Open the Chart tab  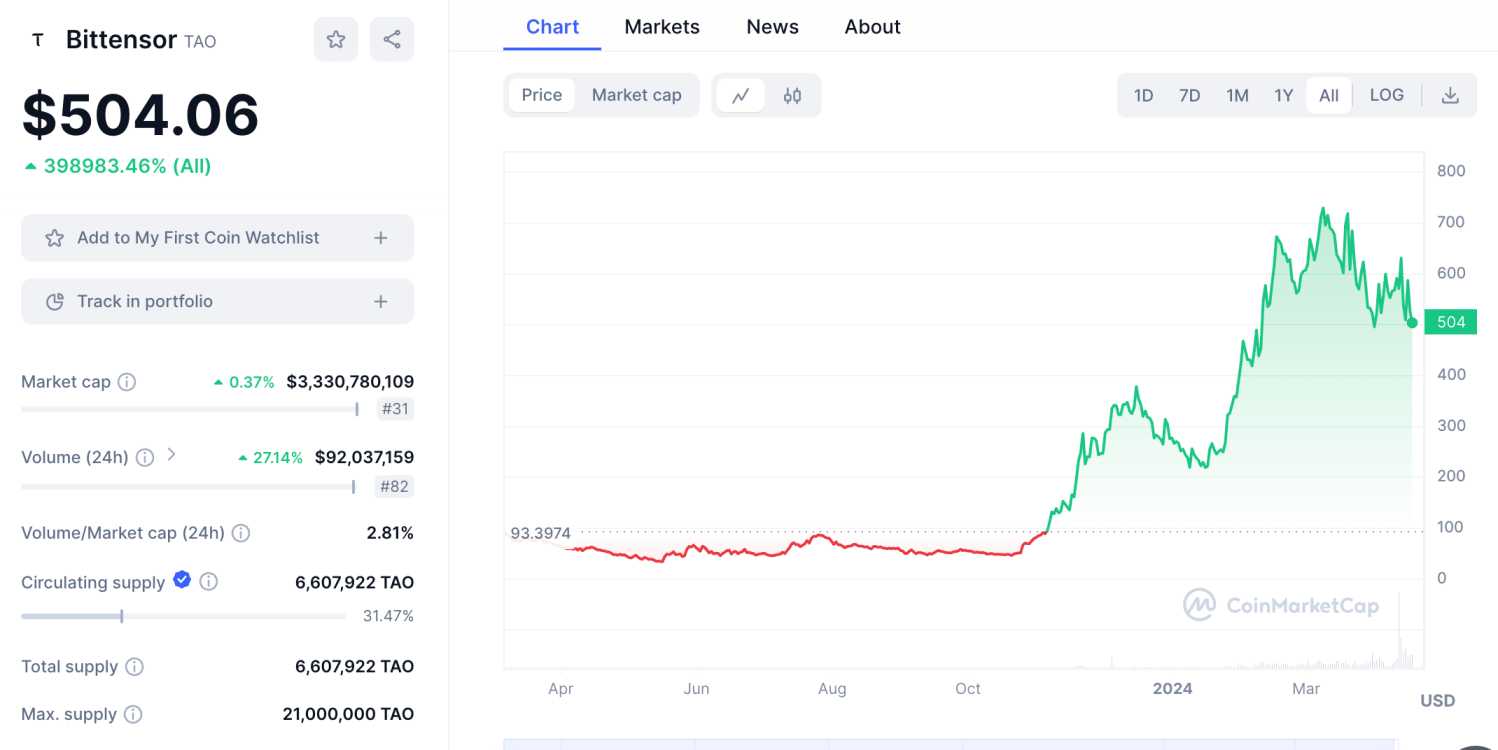click(x=552, y=27)
